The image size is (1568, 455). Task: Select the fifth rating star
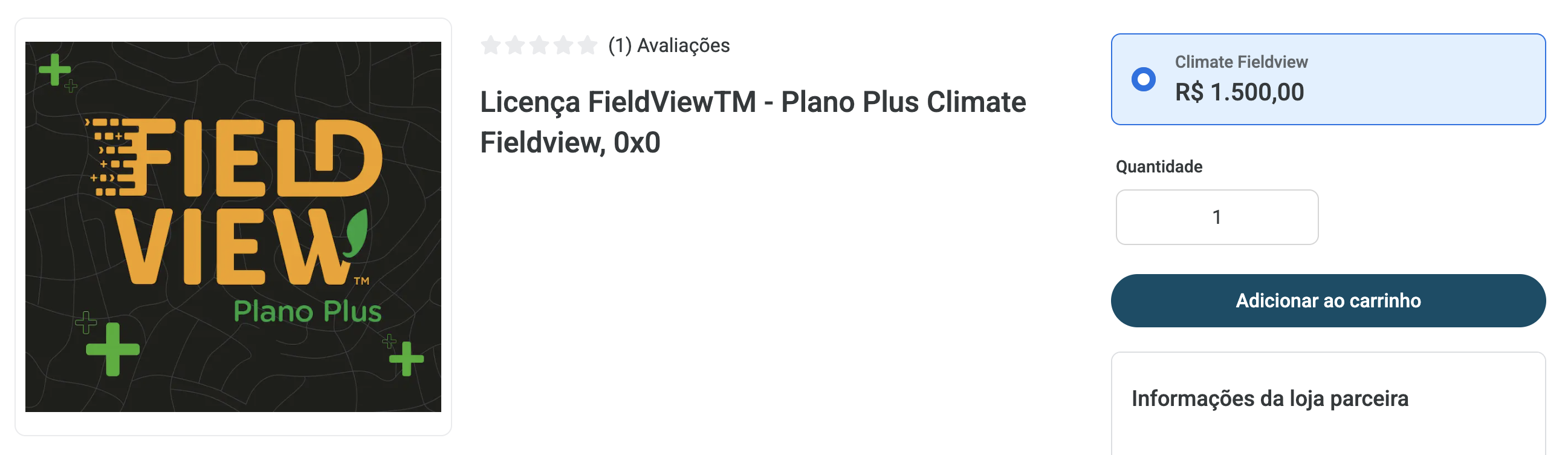(x=588, y=45)
